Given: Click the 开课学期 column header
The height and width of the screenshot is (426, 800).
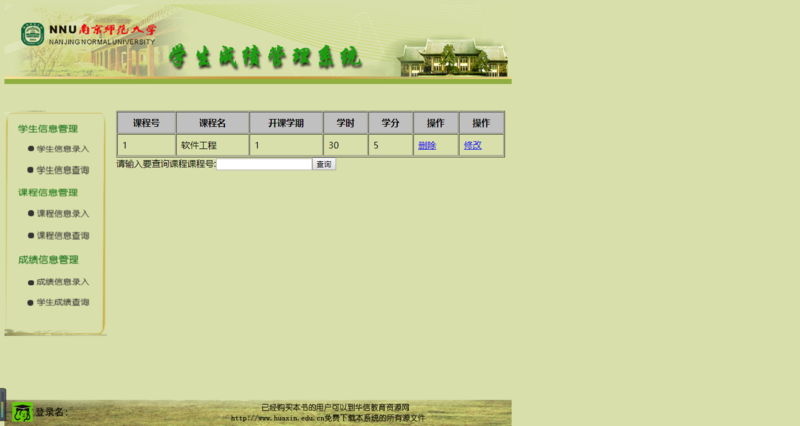Looking at the screenshot, I should click(x=286, y=123).
